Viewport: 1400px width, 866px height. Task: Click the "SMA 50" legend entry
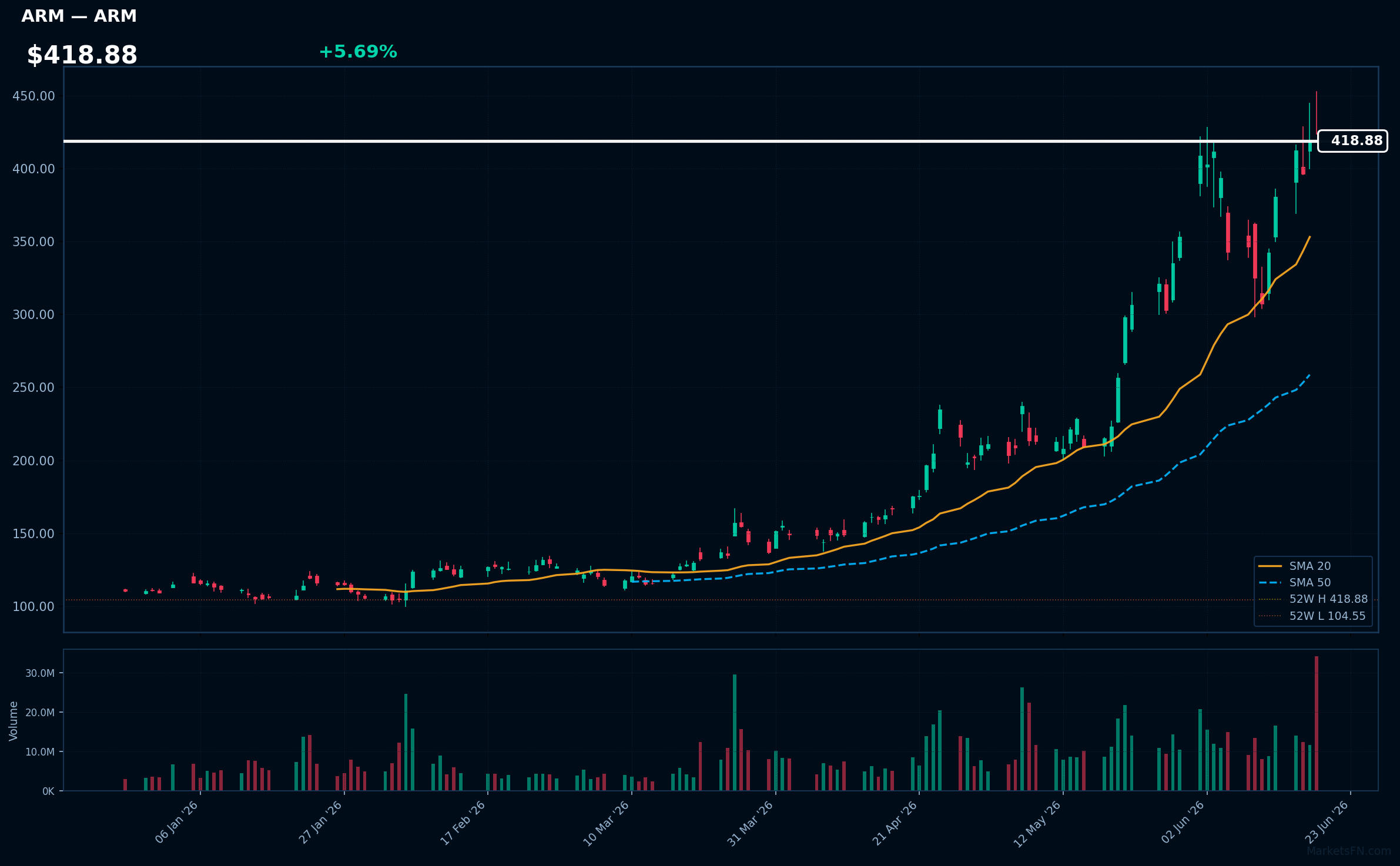1310,582
